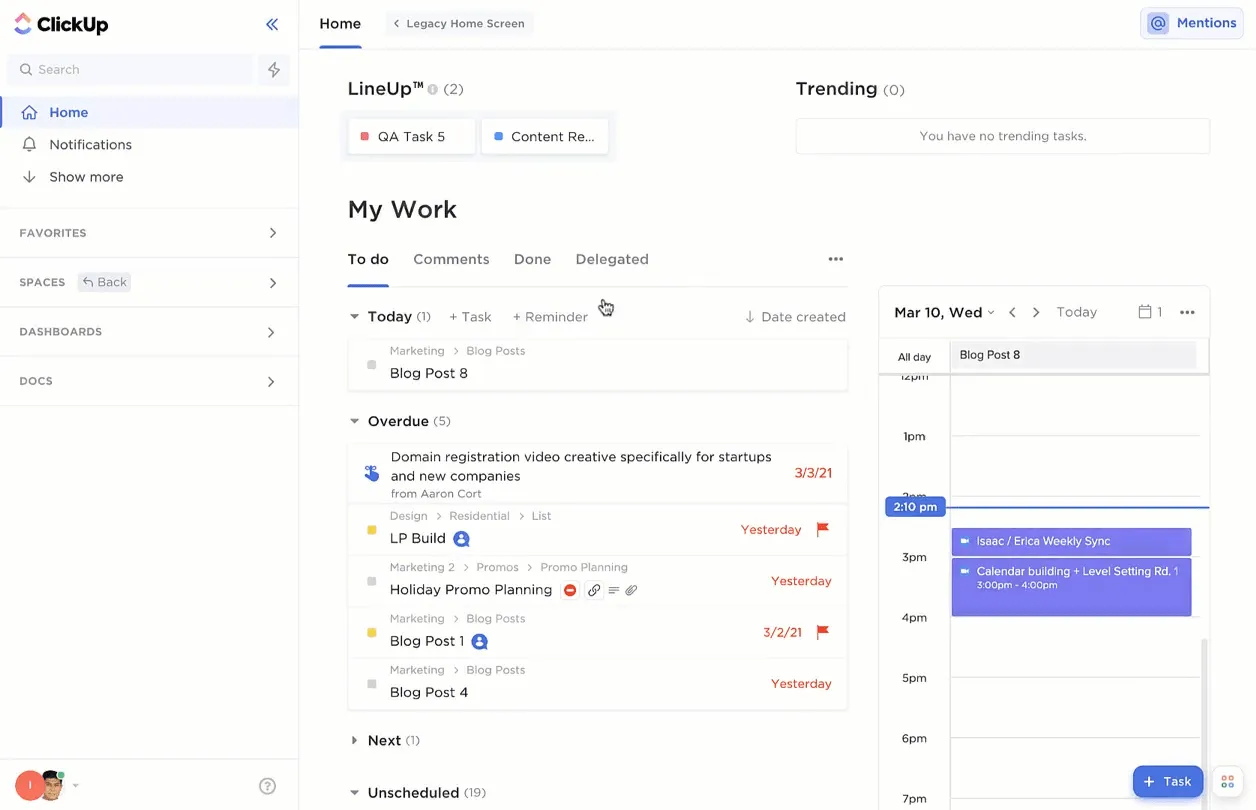
Task: Open Calendar building + Level Setting event
Action: pyautogui.click(x=1071, y=587)
